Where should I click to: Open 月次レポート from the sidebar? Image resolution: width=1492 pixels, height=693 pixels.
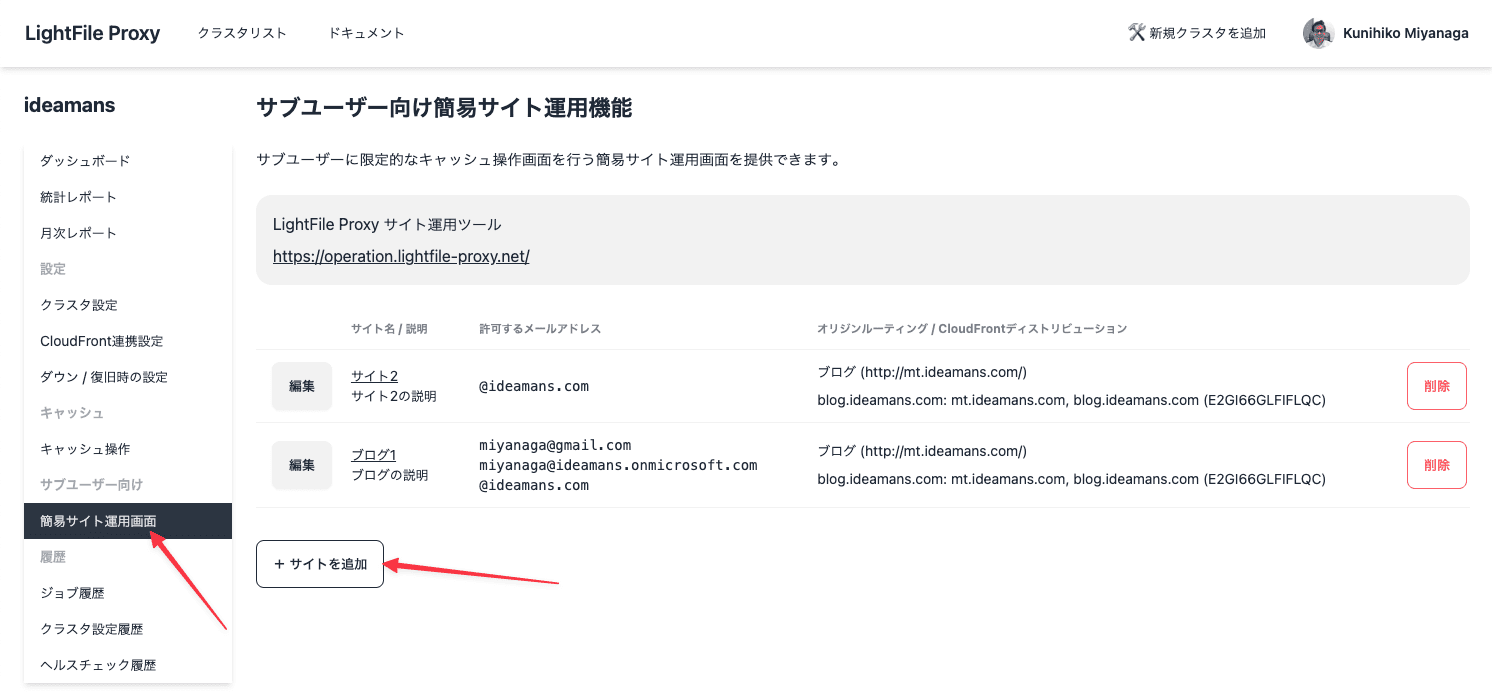point(80,232)
